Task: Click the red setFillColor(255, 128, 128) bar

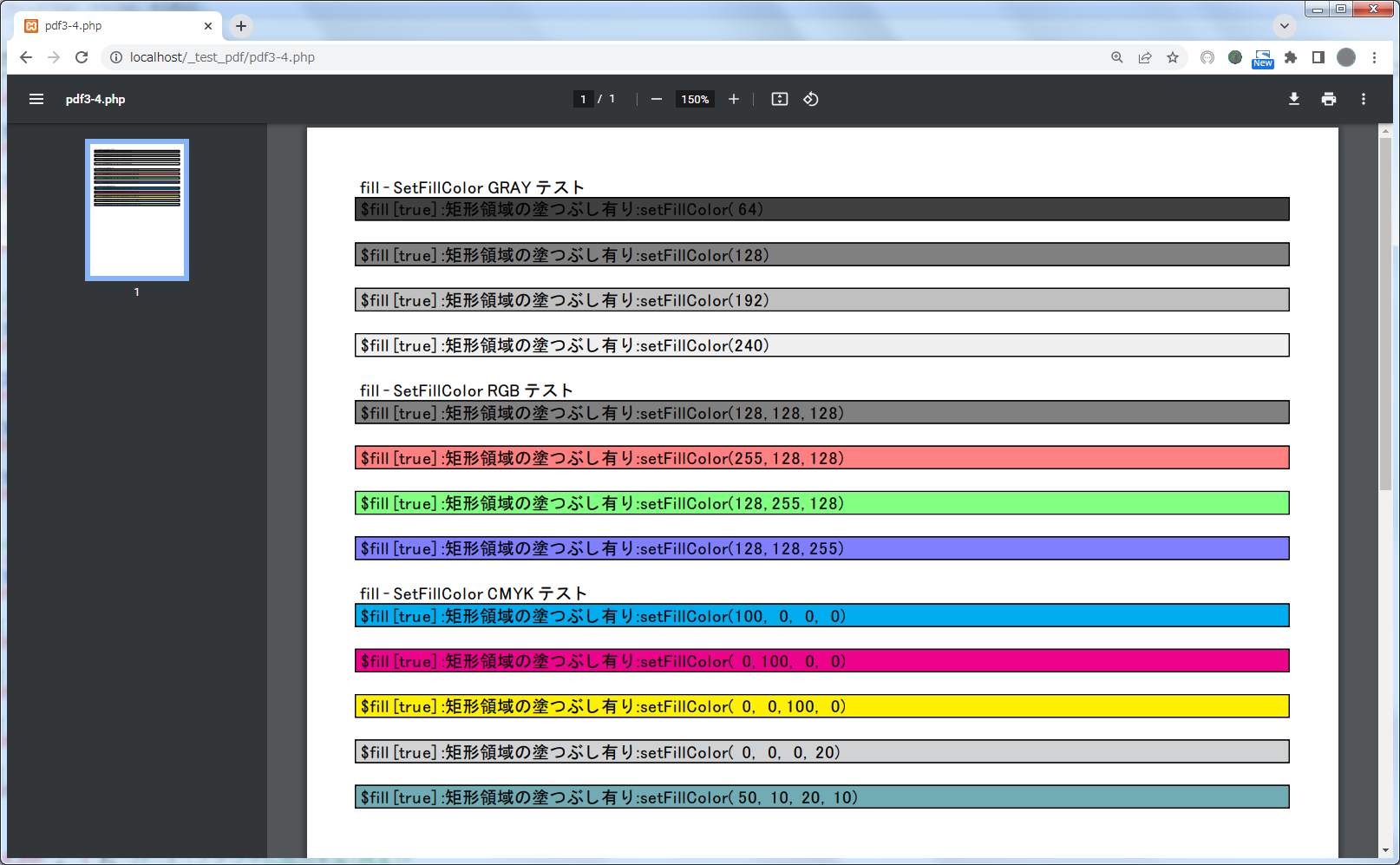Action: coord(822,457)
